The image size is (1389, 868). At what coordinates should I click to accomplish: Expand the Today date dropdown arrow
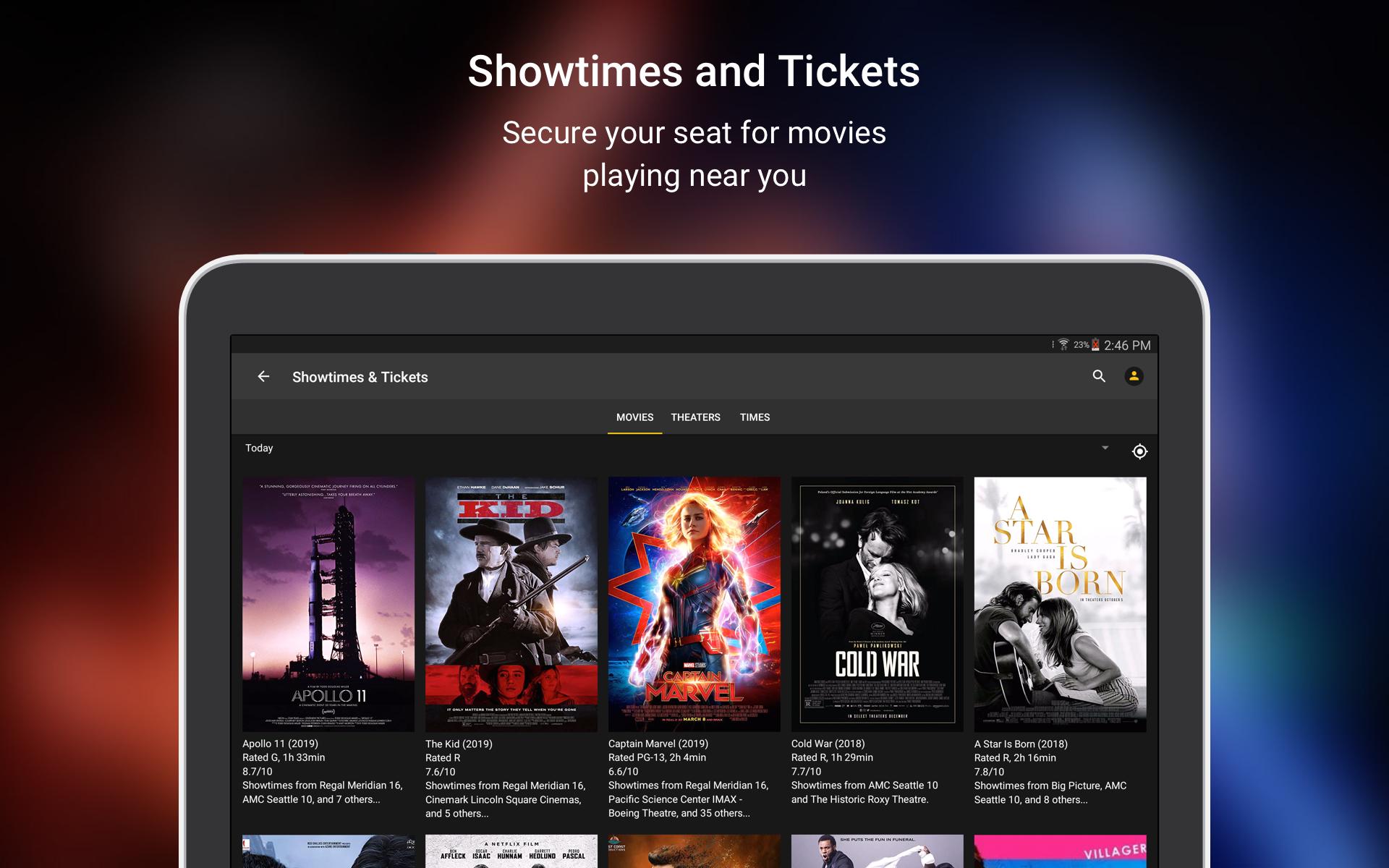click(x=1105, y=448)
